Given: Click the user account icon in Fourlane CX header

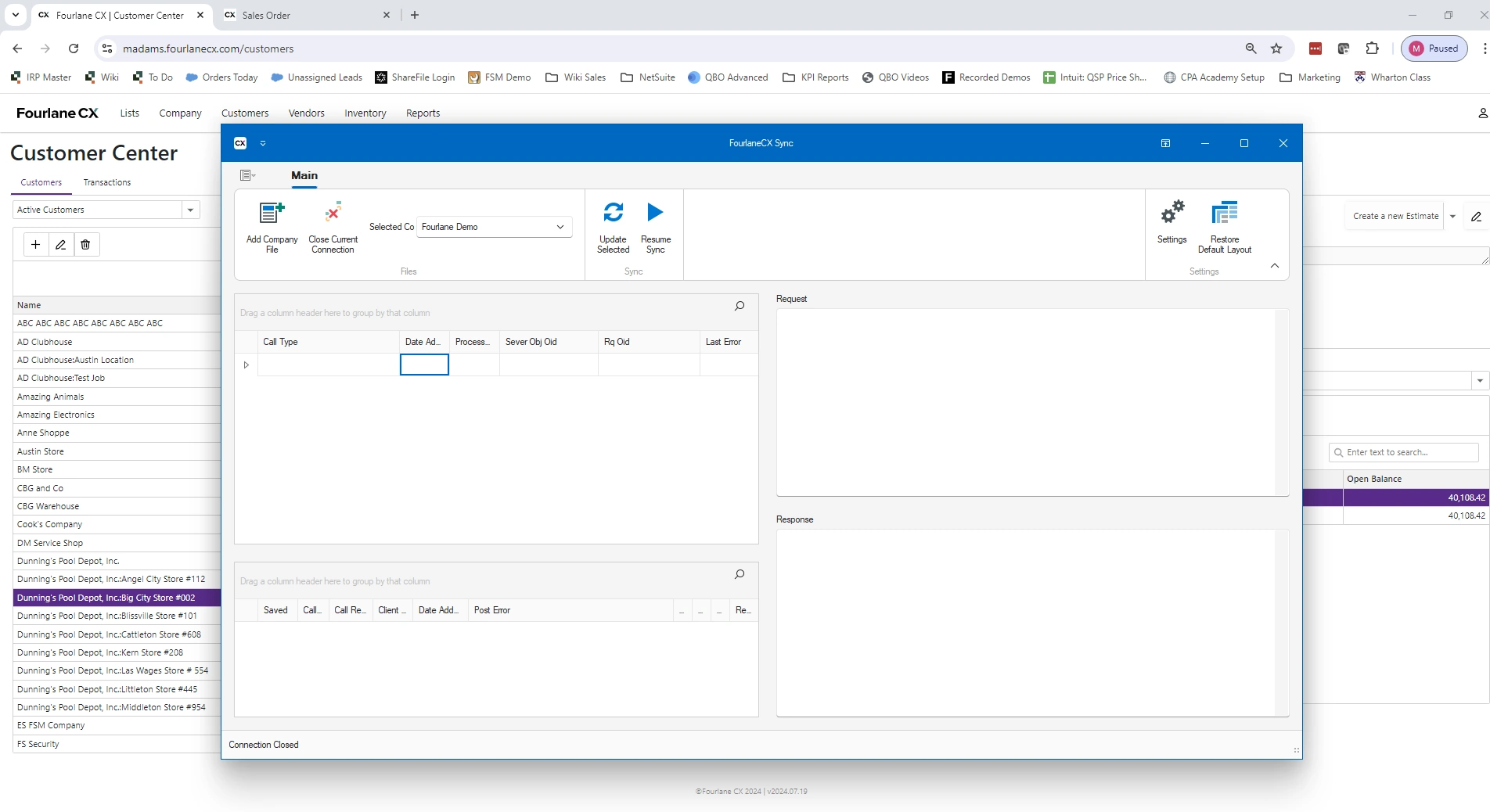Looking at the screenshot, I should point(1482,113).
